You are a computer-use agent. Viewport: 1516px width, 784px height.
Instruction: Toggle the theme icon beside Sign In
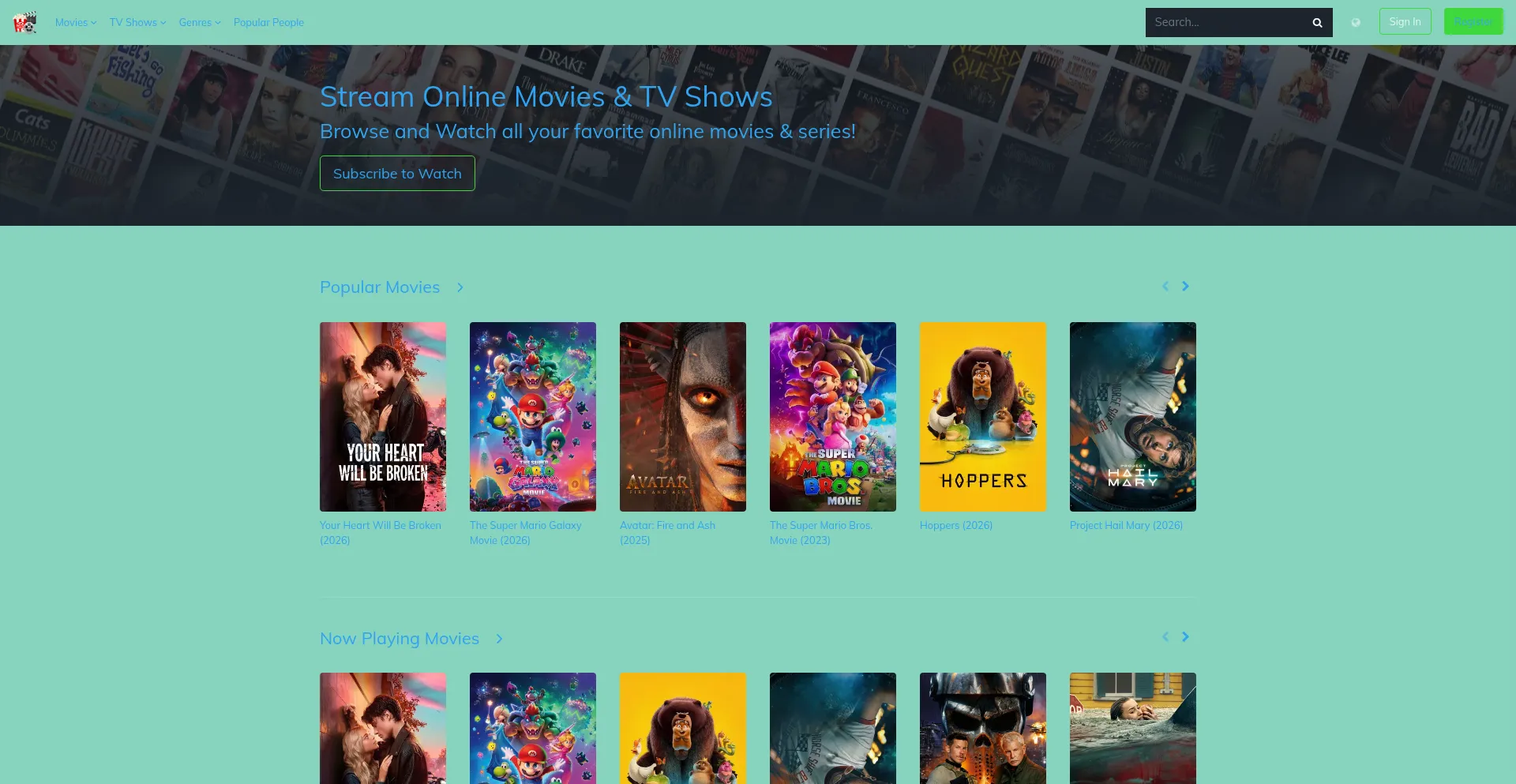(x=1356, y=22)
